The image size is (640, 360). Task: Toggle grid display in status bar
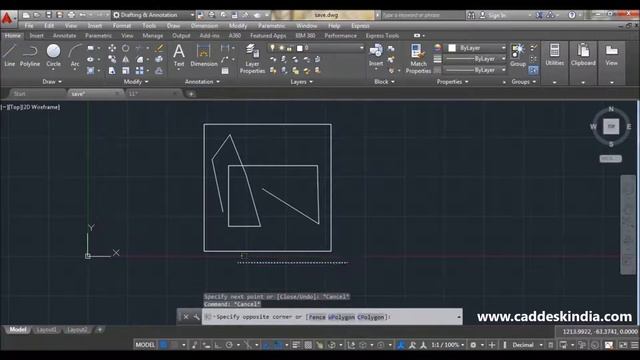[x=163, y=345]
